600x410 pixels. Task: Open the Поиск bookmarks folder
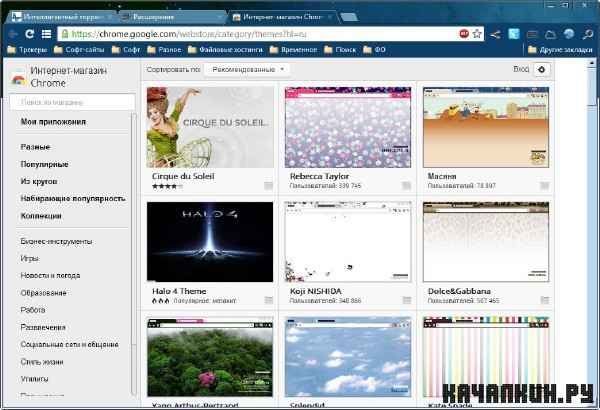point(340,50)
